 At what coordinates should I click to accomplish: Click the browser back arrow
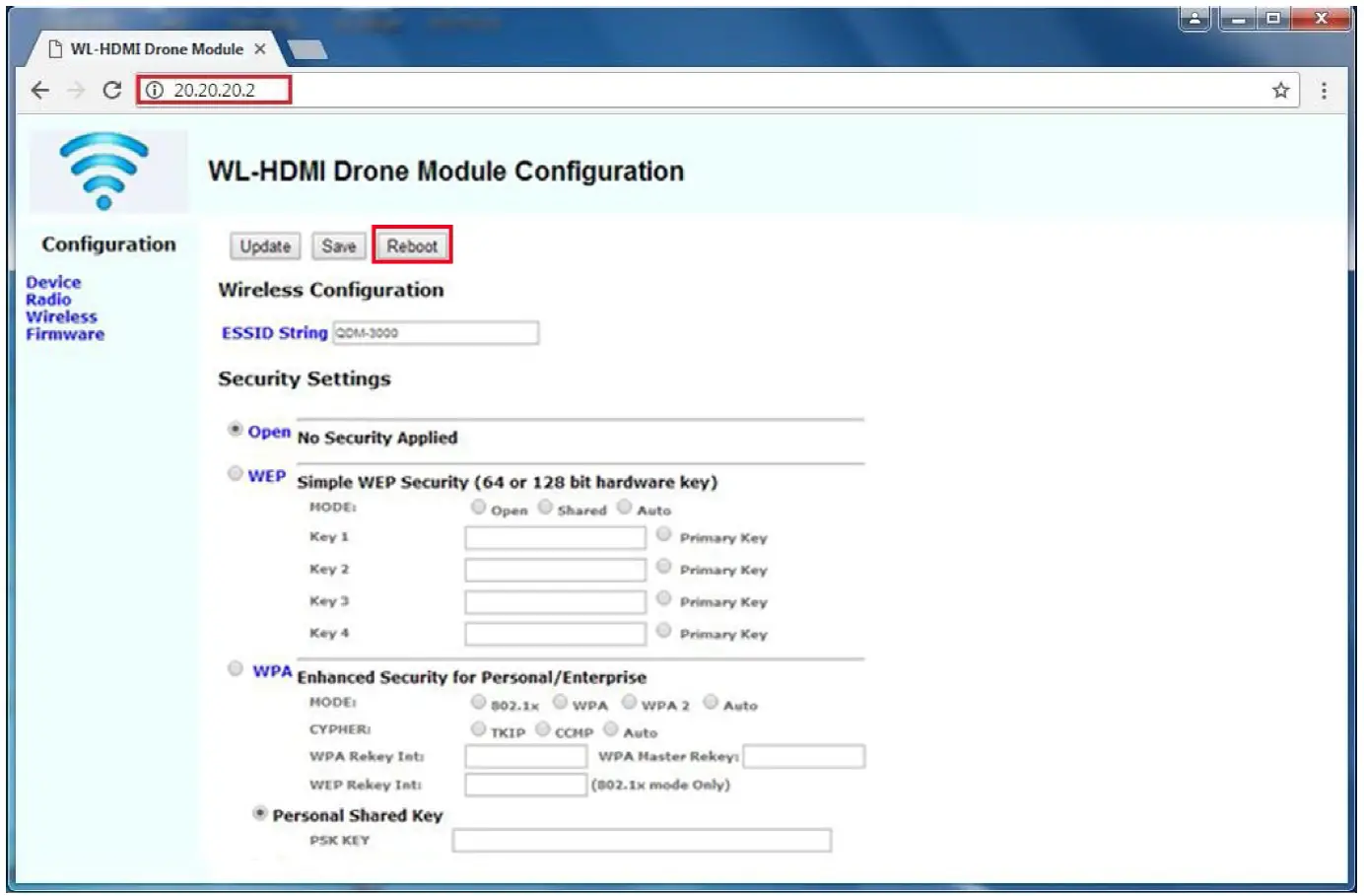pyautogui.click(x=39, y=91)
